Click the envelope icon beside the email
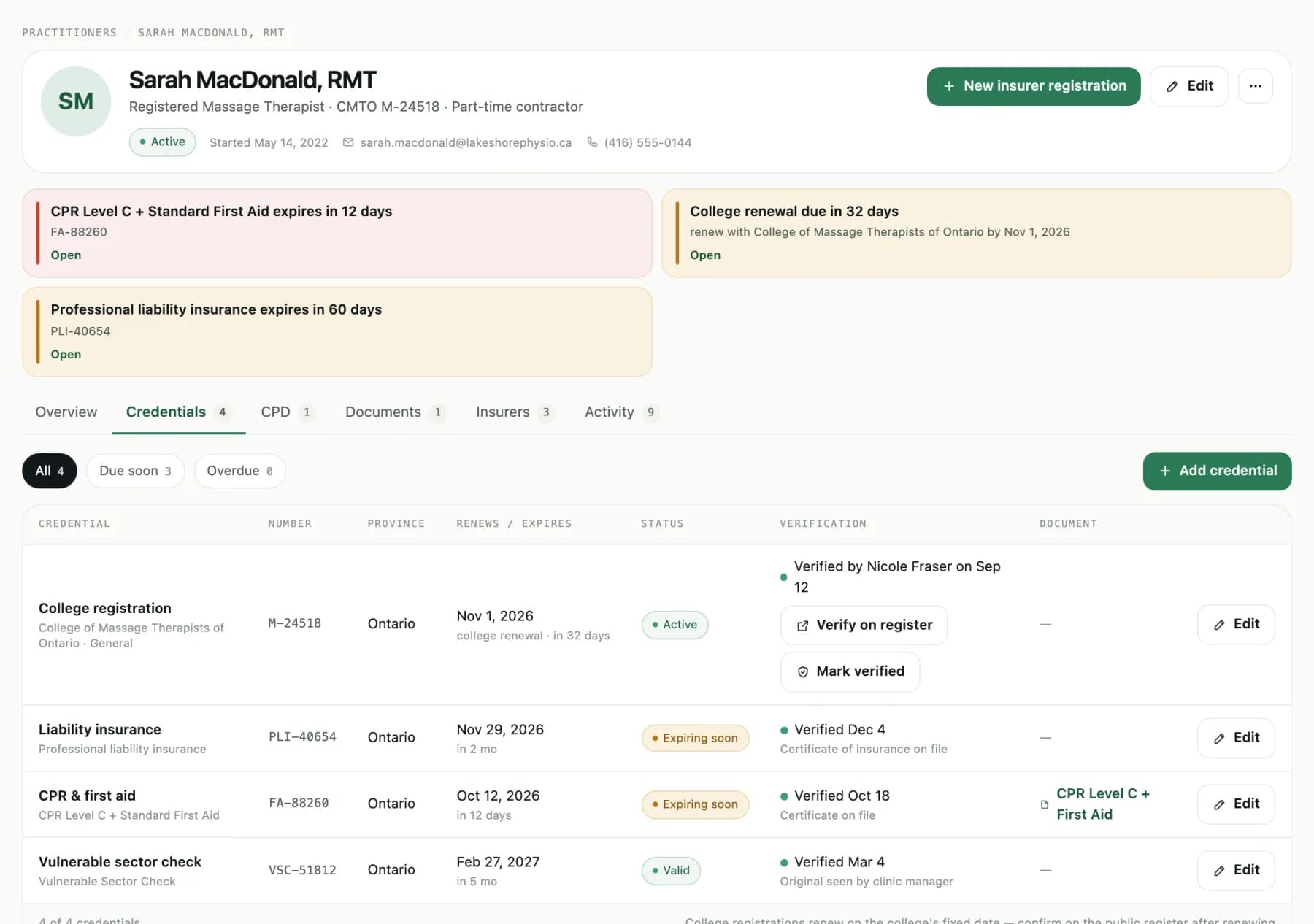 click(348, 142)
